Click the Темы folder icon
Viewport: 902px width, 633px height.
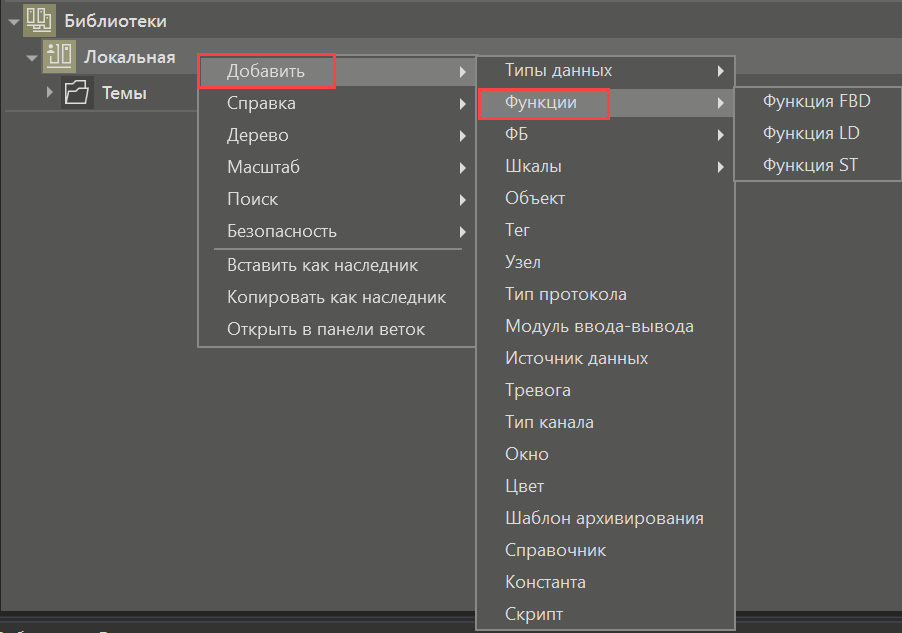[x=75, y=92]
